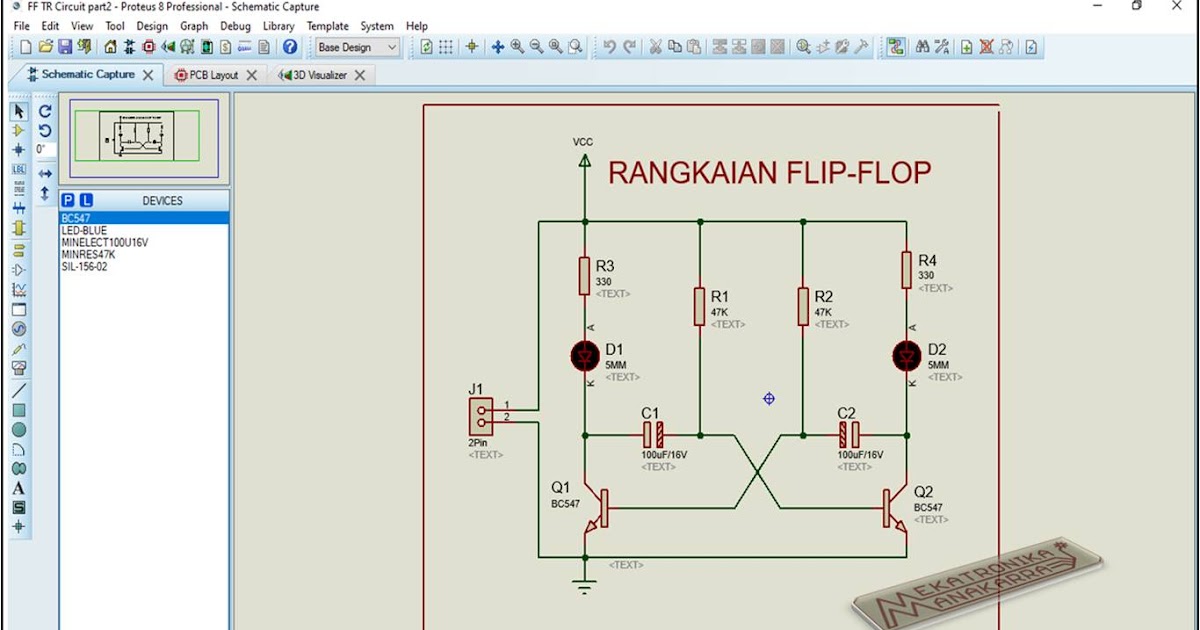Click the Zoom In magnifier icon
The image size is (1200, 630).
[516, 46]
